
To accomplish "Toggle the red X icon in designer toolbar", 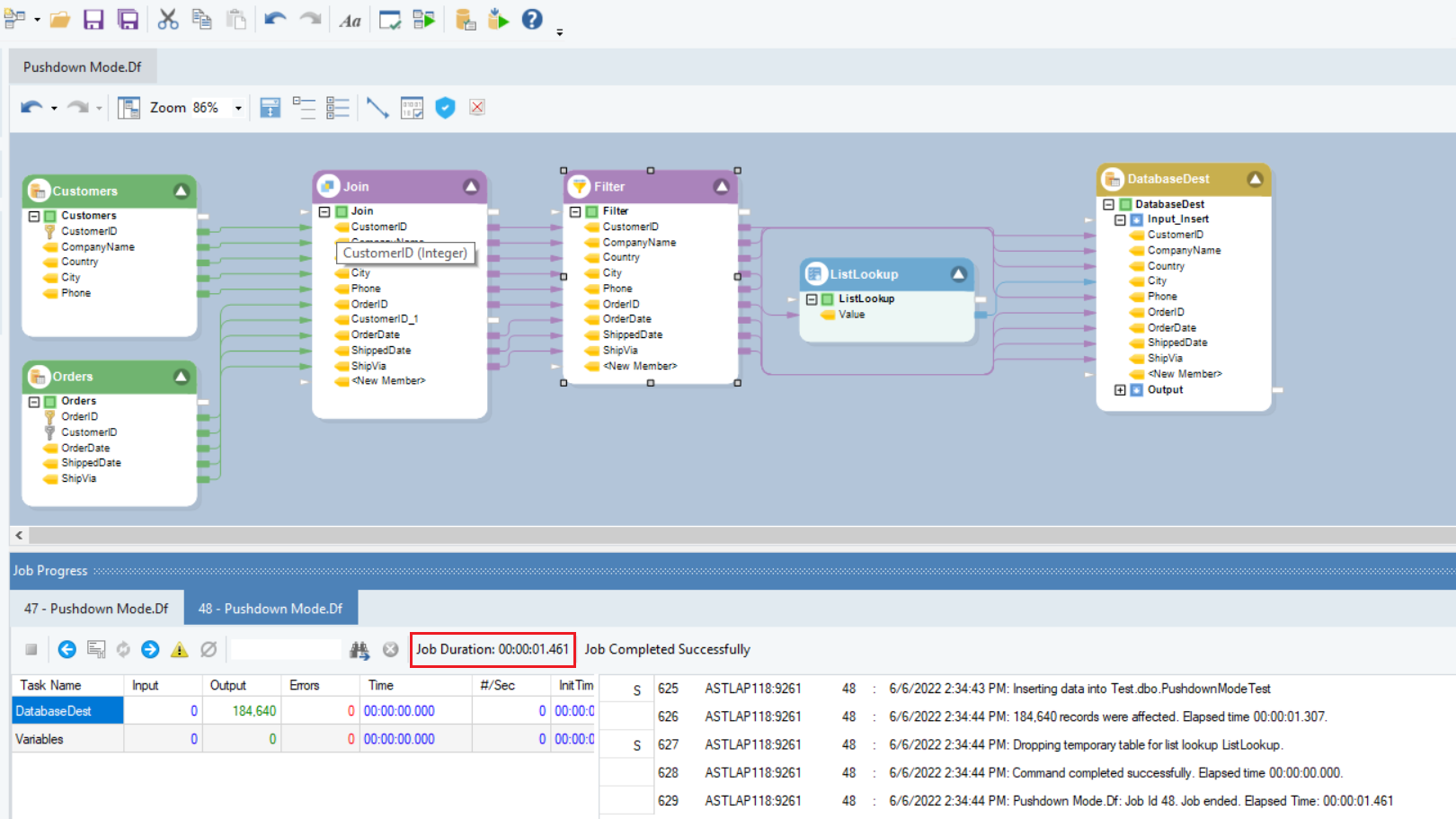I will 477,107.
